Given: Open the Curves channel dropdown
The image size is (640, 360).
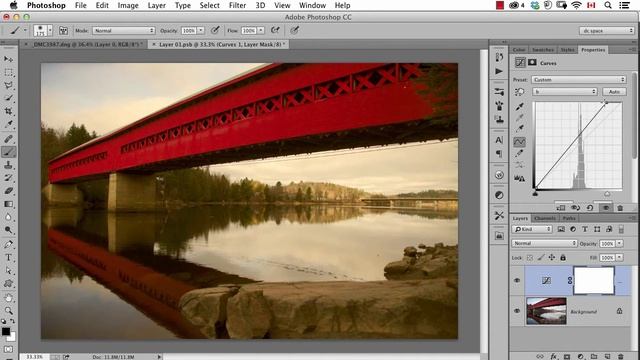Looking at the screenshot, I should (x=565, y=92).
